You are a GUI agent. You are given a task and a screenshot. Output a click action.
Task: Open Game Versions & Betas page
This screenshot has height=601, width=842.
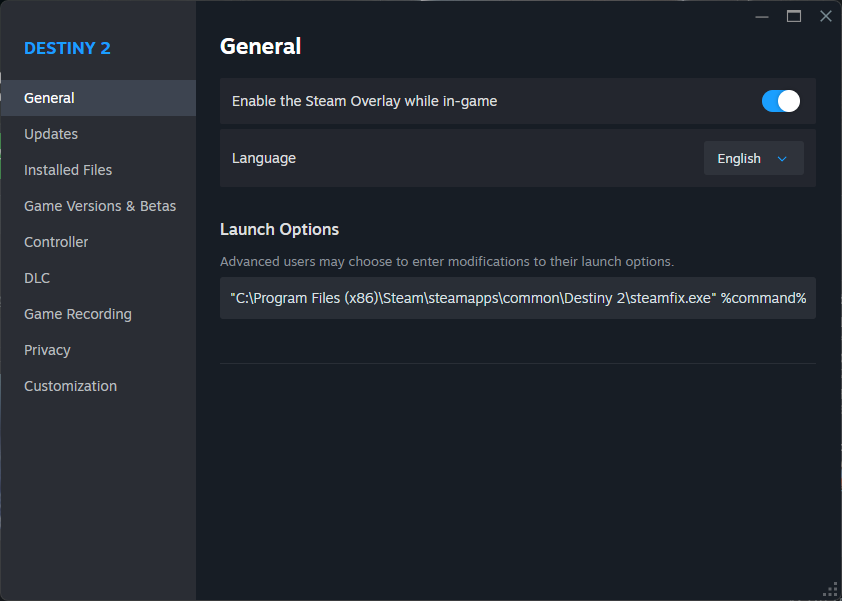pyautogui.click(x=98, y=206)
